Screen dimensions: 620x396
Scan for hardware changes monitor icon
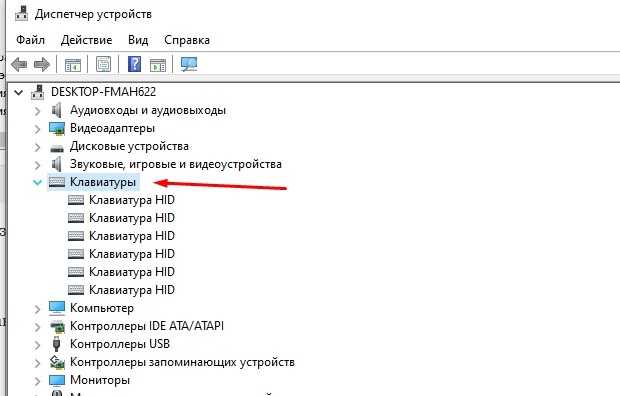tap(189, 64)
